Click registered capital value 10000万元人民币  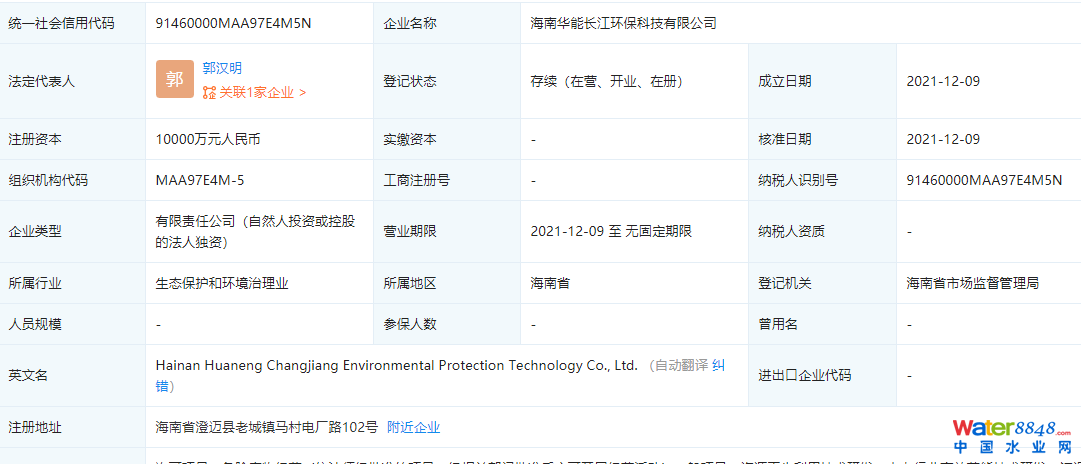208,140
